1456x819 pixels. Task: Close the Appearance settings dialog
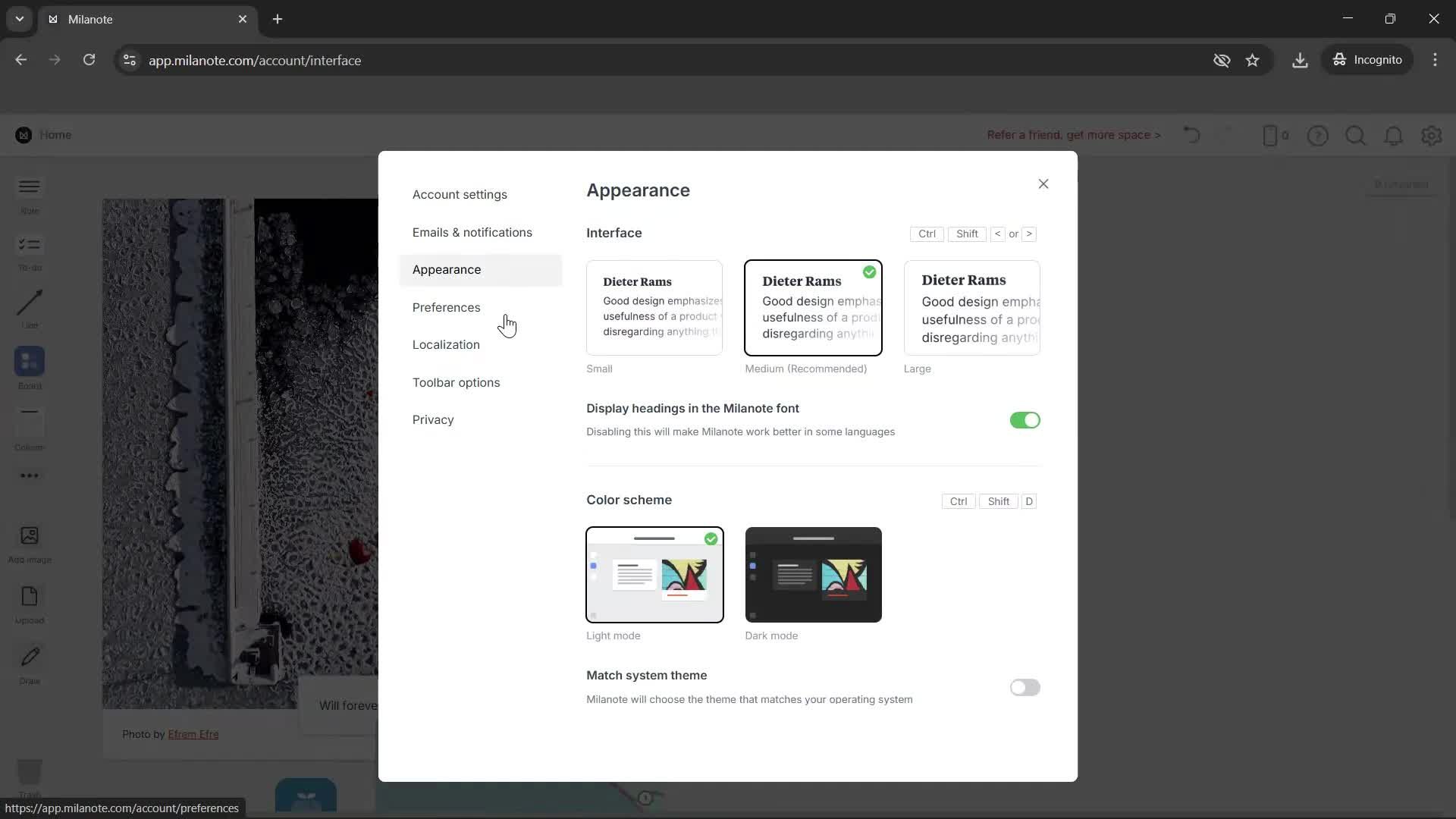(1043, 184)
